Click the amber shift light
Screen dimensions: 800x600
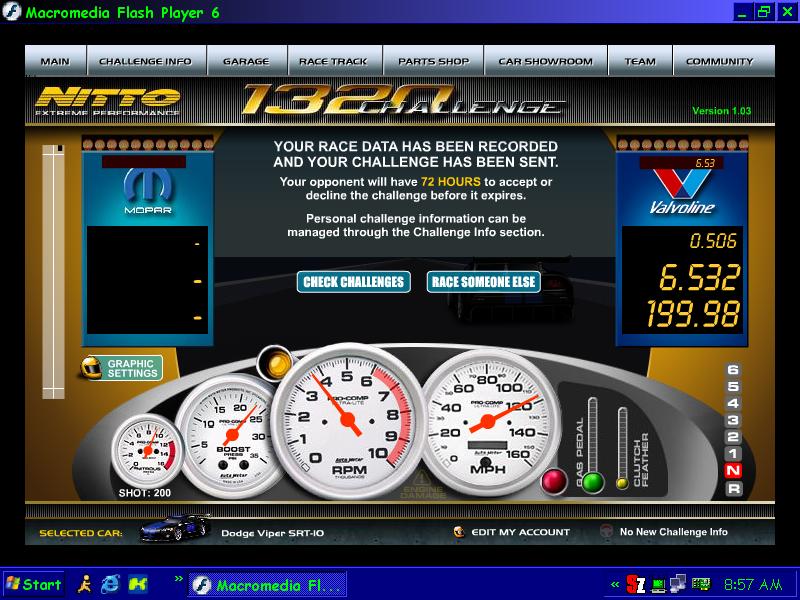pyautogui.click(x=276, y=363)
